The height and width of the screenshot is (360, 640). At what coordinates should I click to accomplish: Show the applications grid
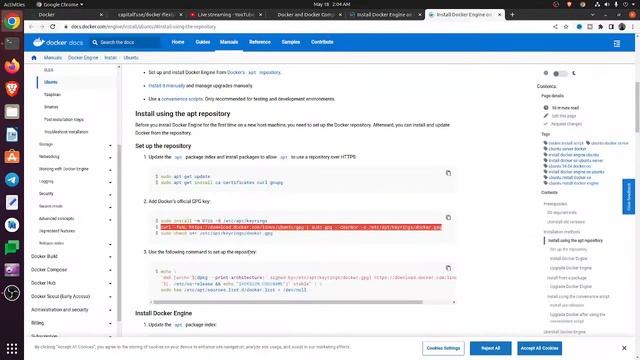pyautogui.click(x=12, y=349)
